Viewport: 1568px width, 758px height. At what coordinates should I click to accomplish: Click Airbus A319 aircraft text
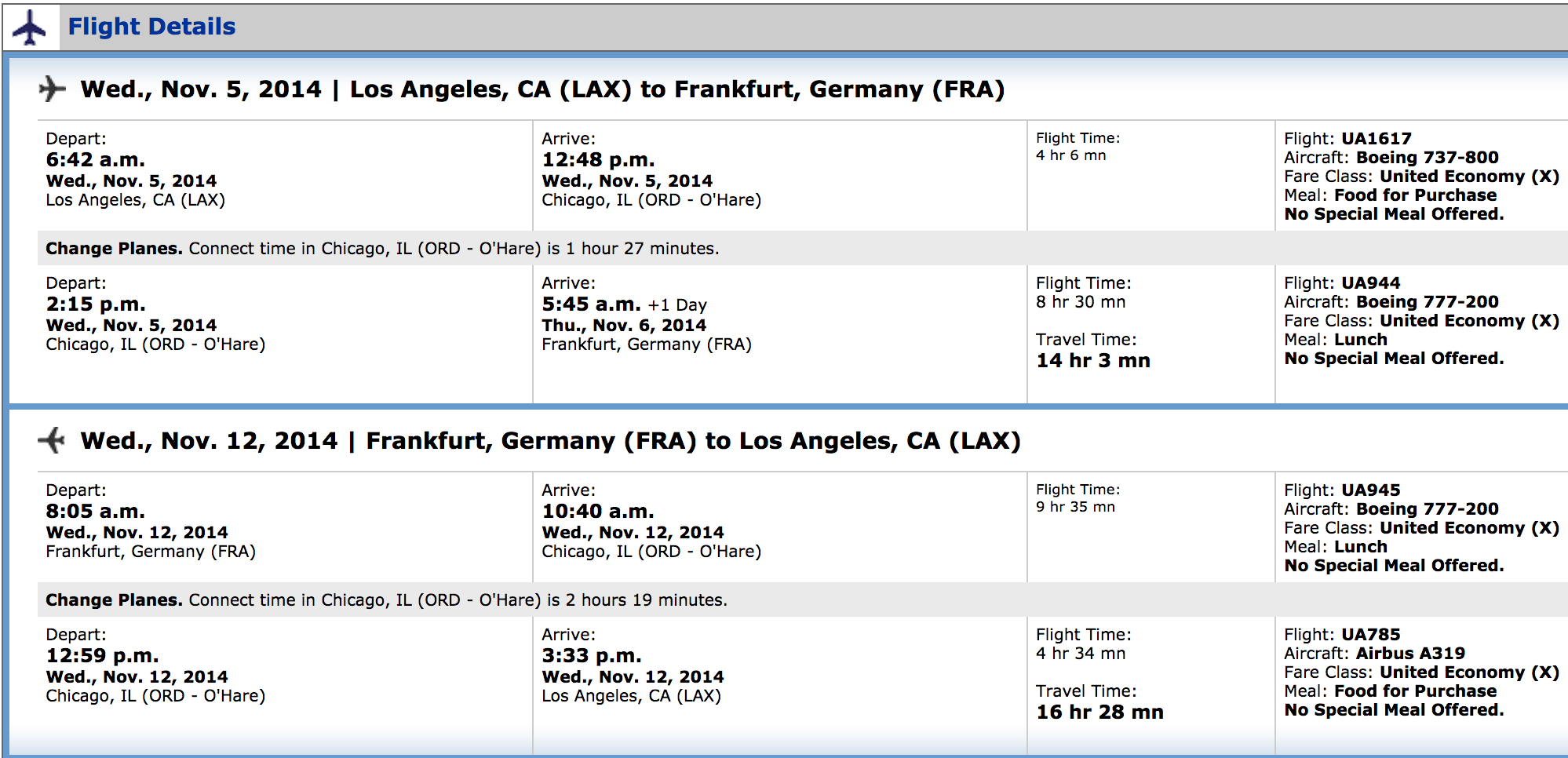pos(1410,654)
